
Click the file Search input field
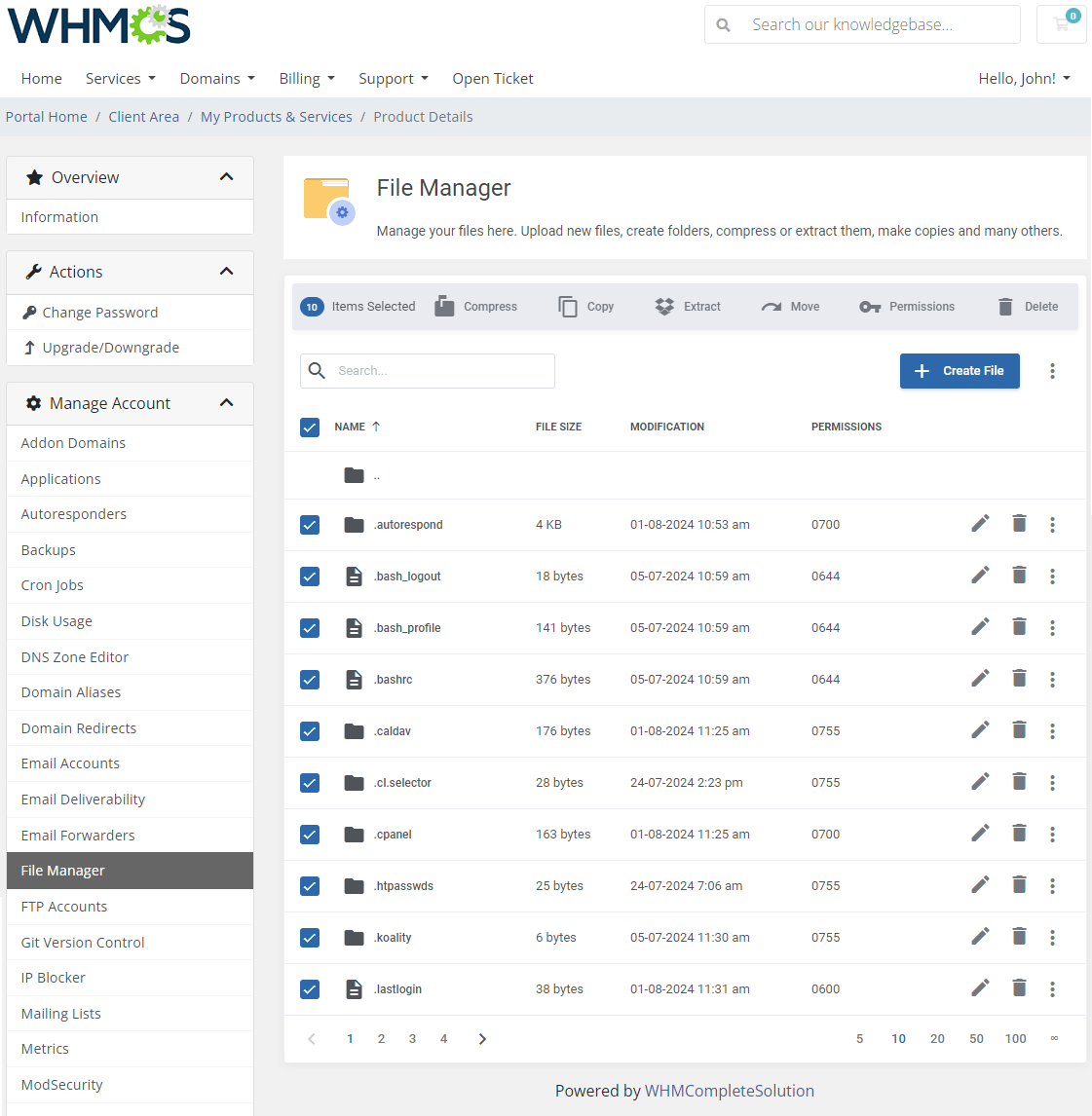[x=427, y=371]
